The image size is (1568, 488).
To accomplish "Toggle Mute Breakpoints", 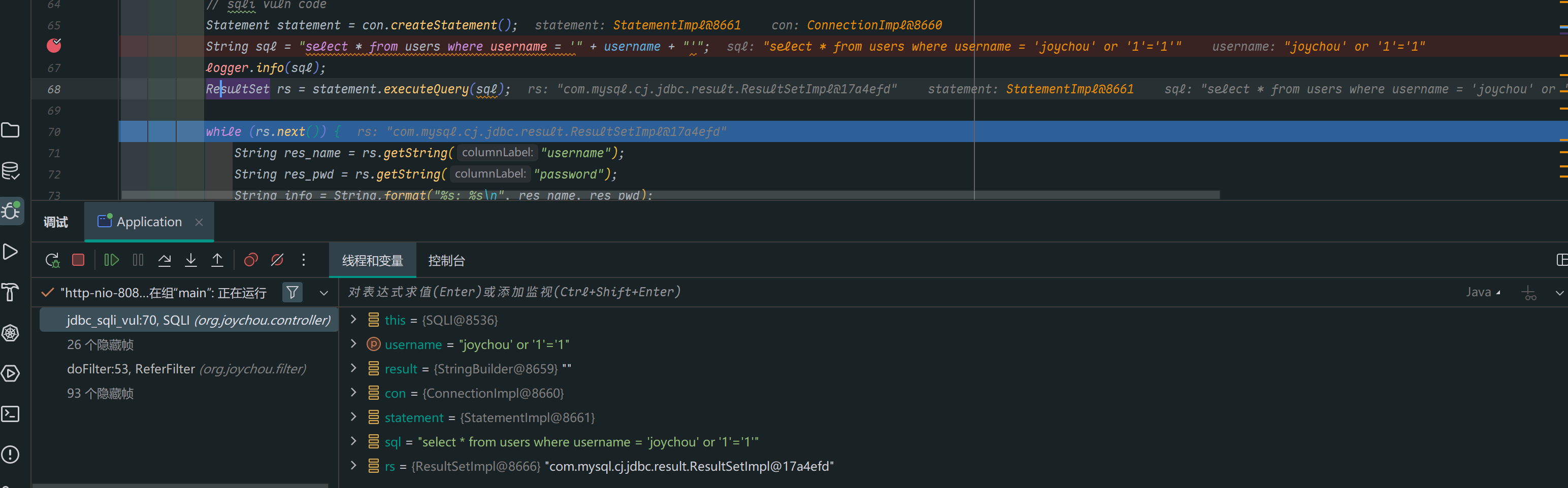I will click(277, 260).
